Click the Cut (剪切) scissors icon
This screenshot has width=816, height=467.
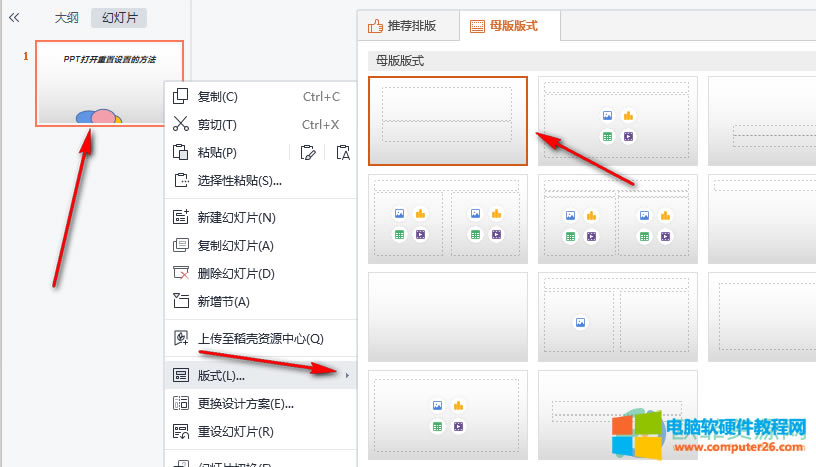click(x=181, y=125)
